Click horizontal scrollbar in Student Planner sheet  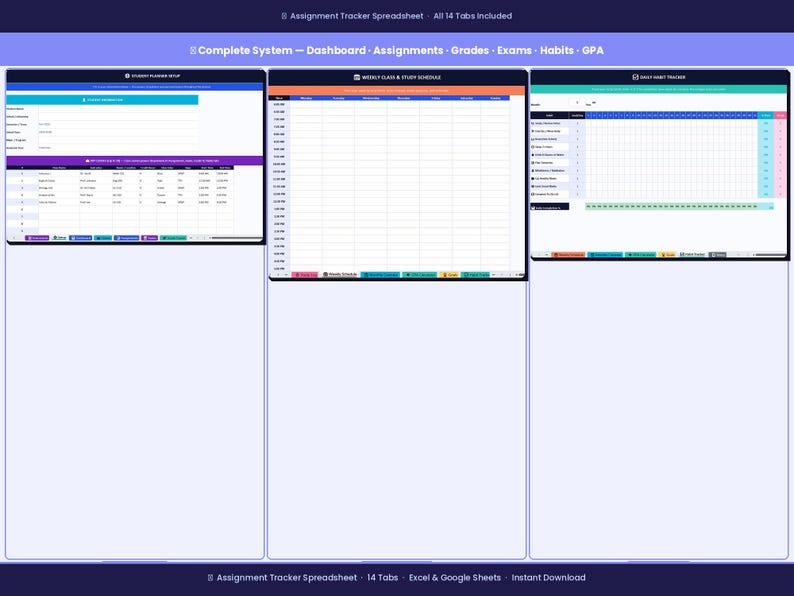[236, 238]
